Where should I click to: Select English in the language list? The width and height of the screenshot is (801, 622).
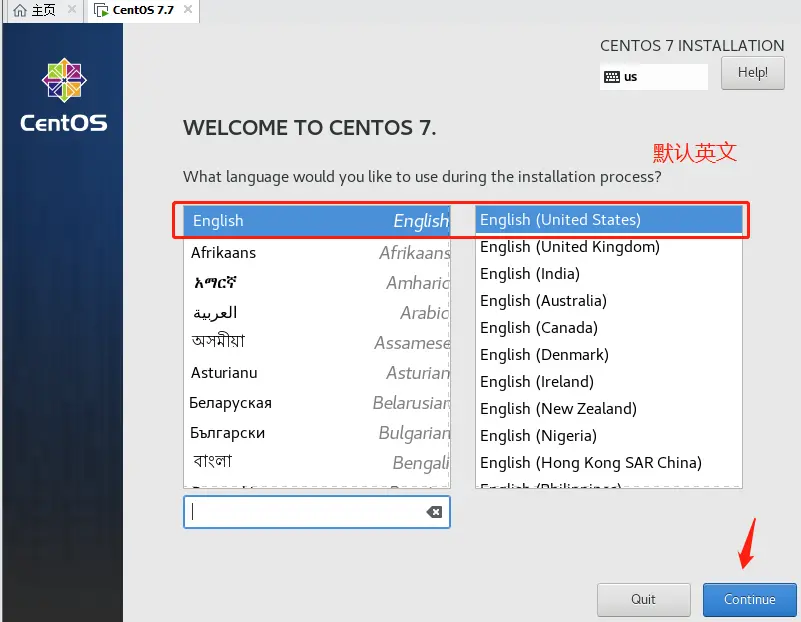point(317,221)
